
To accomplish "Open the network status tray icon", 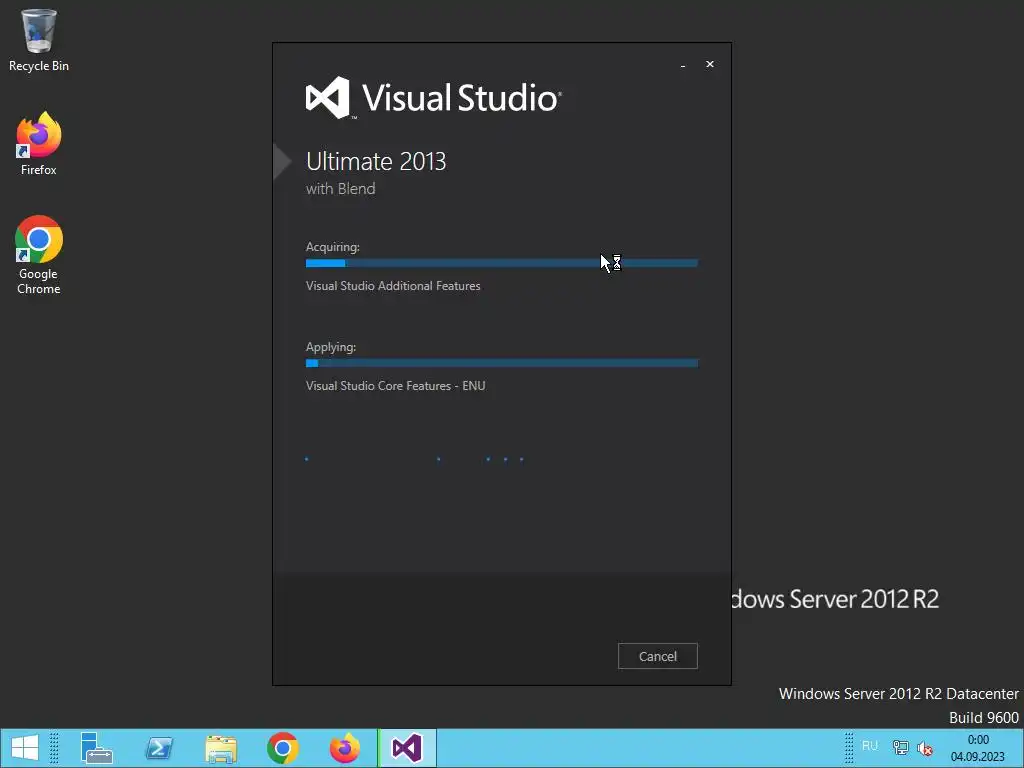I will click(x=901, y=747).
